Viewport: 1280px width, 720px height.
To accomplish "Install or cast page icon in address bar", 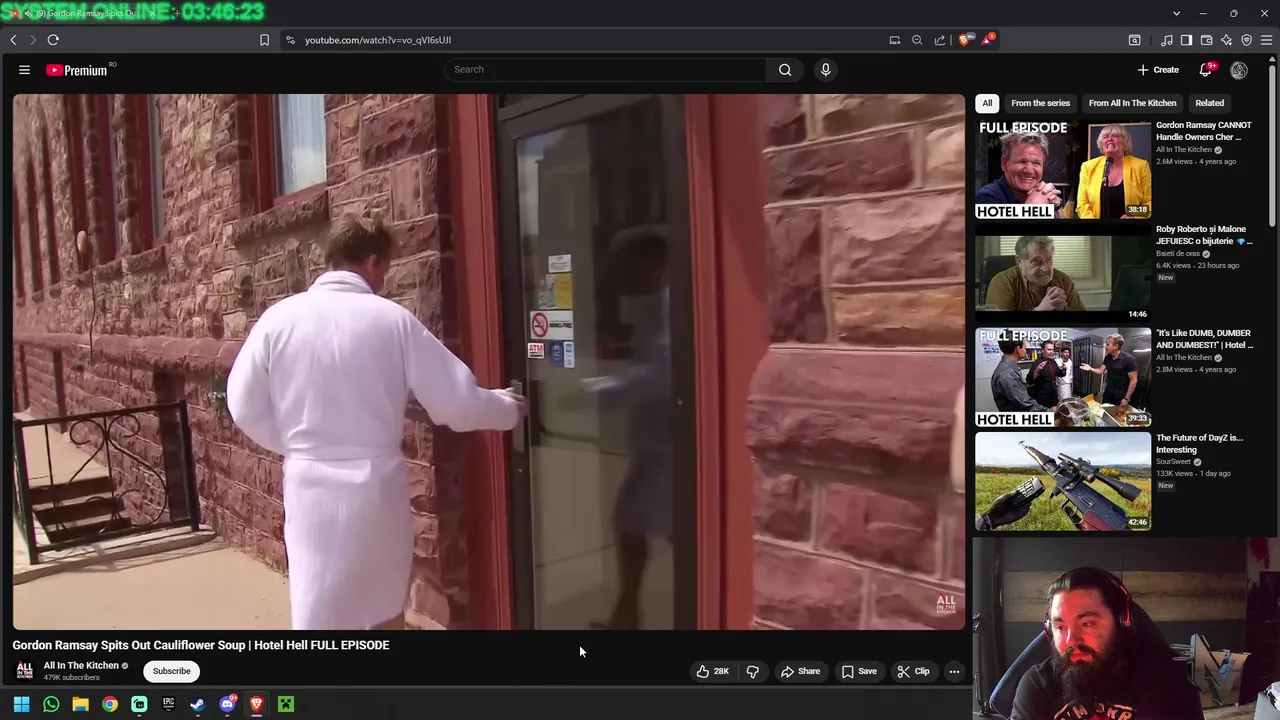I will coord(895,40).
